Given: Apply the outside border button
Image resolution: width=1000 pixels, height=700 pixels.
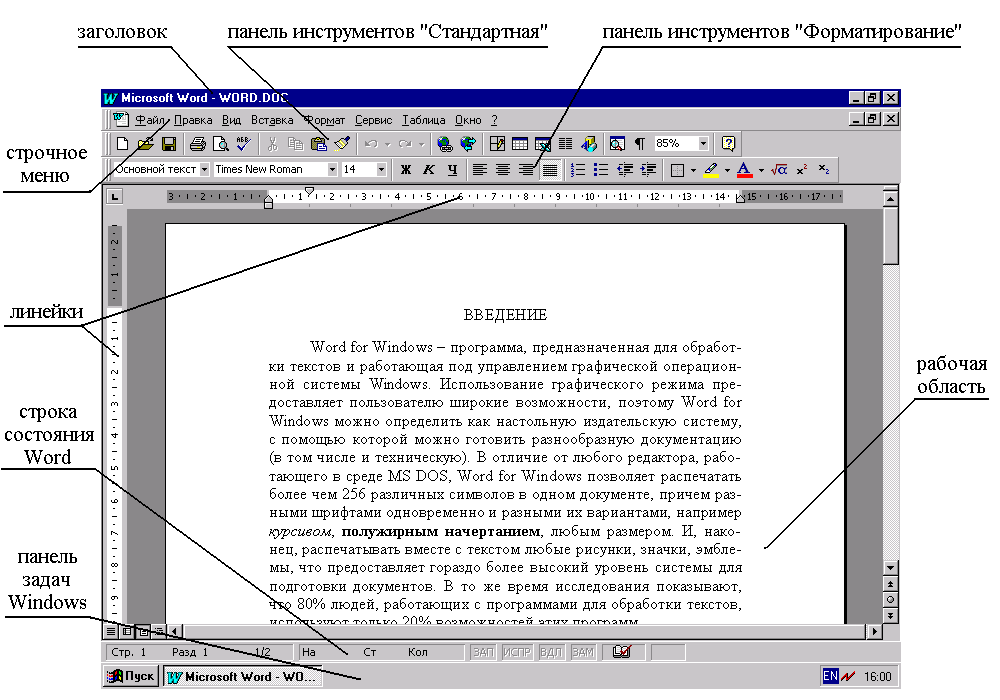Looking at the screenshot, I should tap(678, 170).
